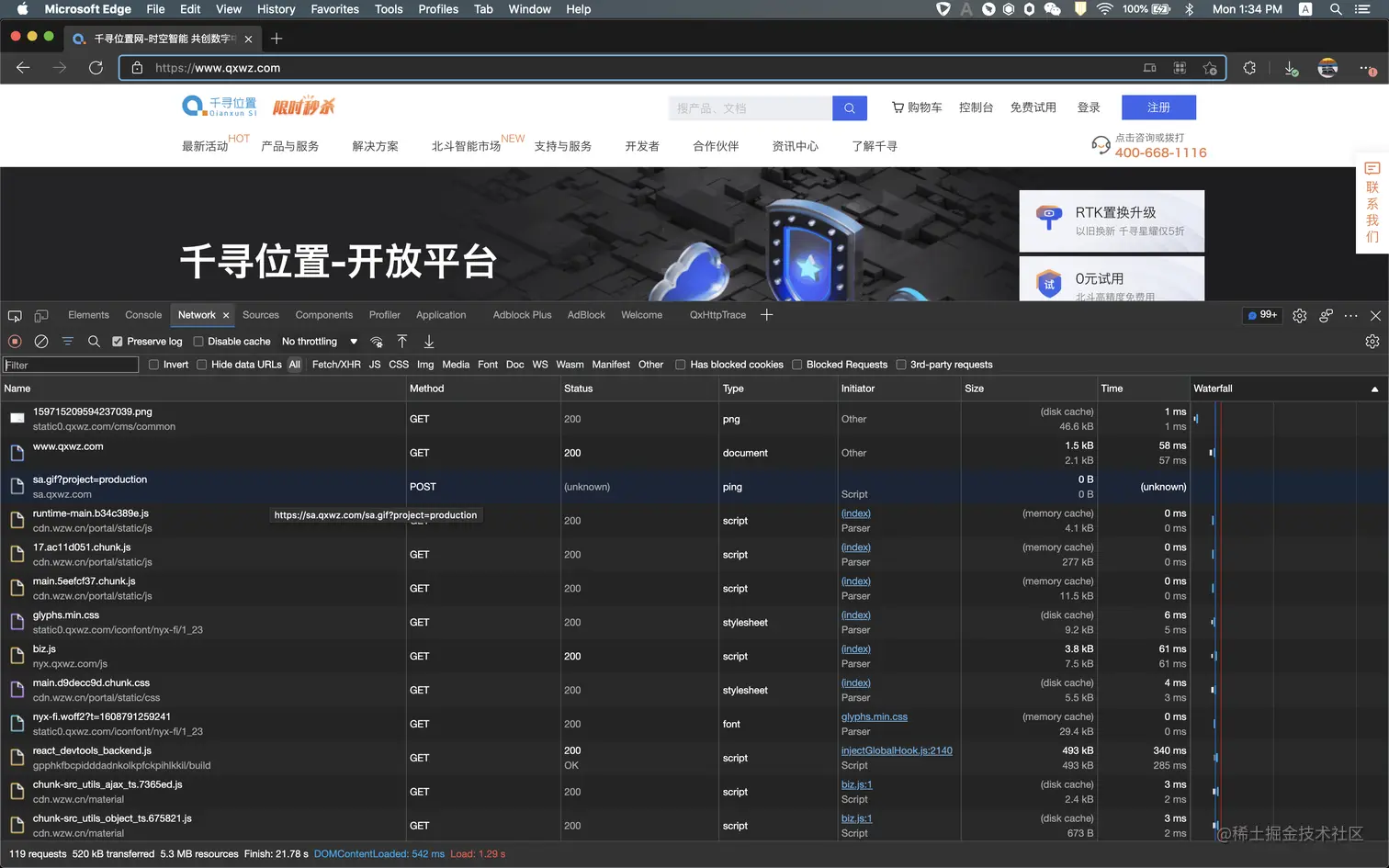The height and width of the screenshot is (868, 1389).
Task: Open the Application tab
Action: [x=441, y=315]
